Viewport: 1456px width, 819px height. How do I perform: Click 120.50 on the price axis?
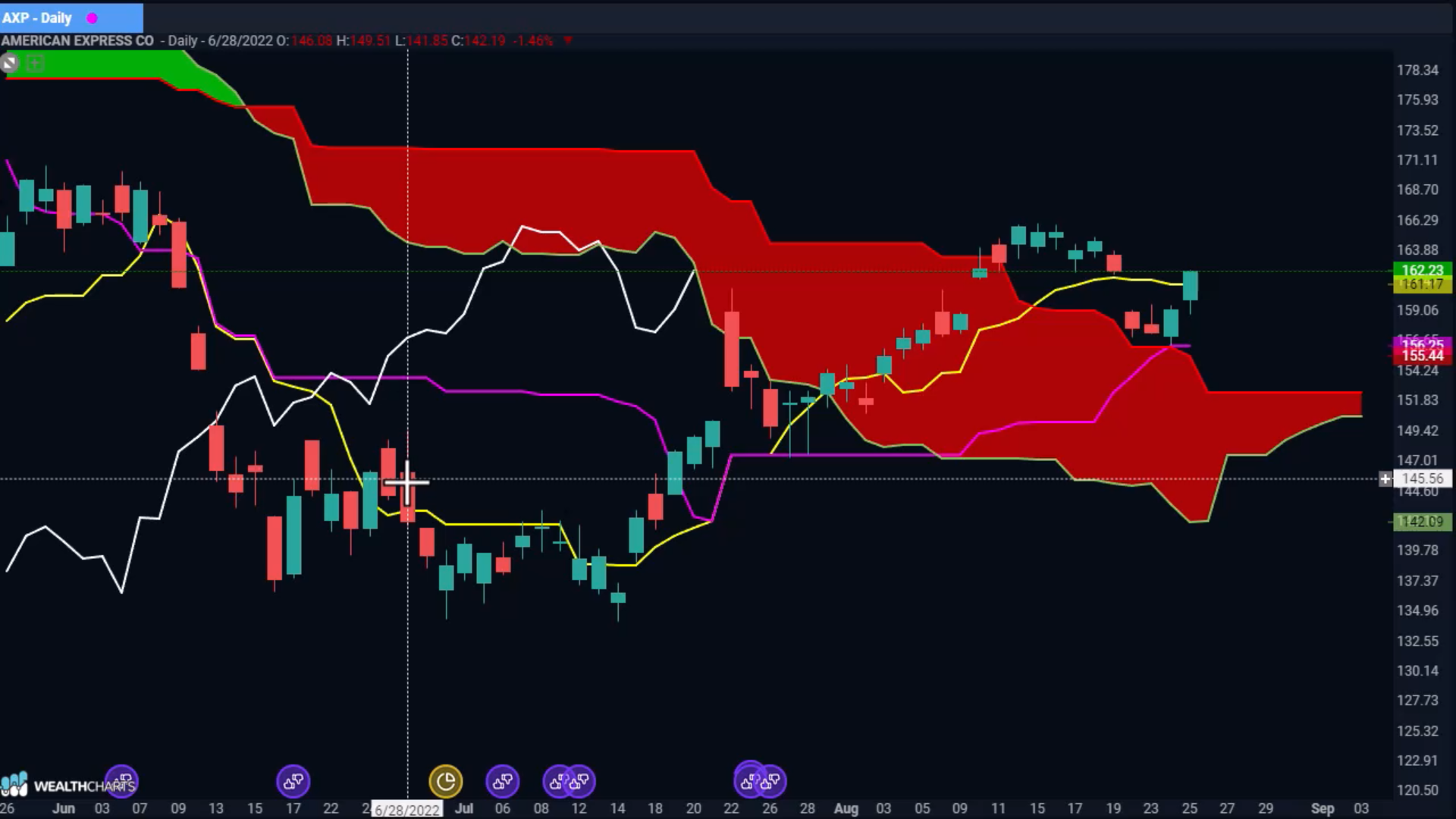click(x=1417, y=790)
